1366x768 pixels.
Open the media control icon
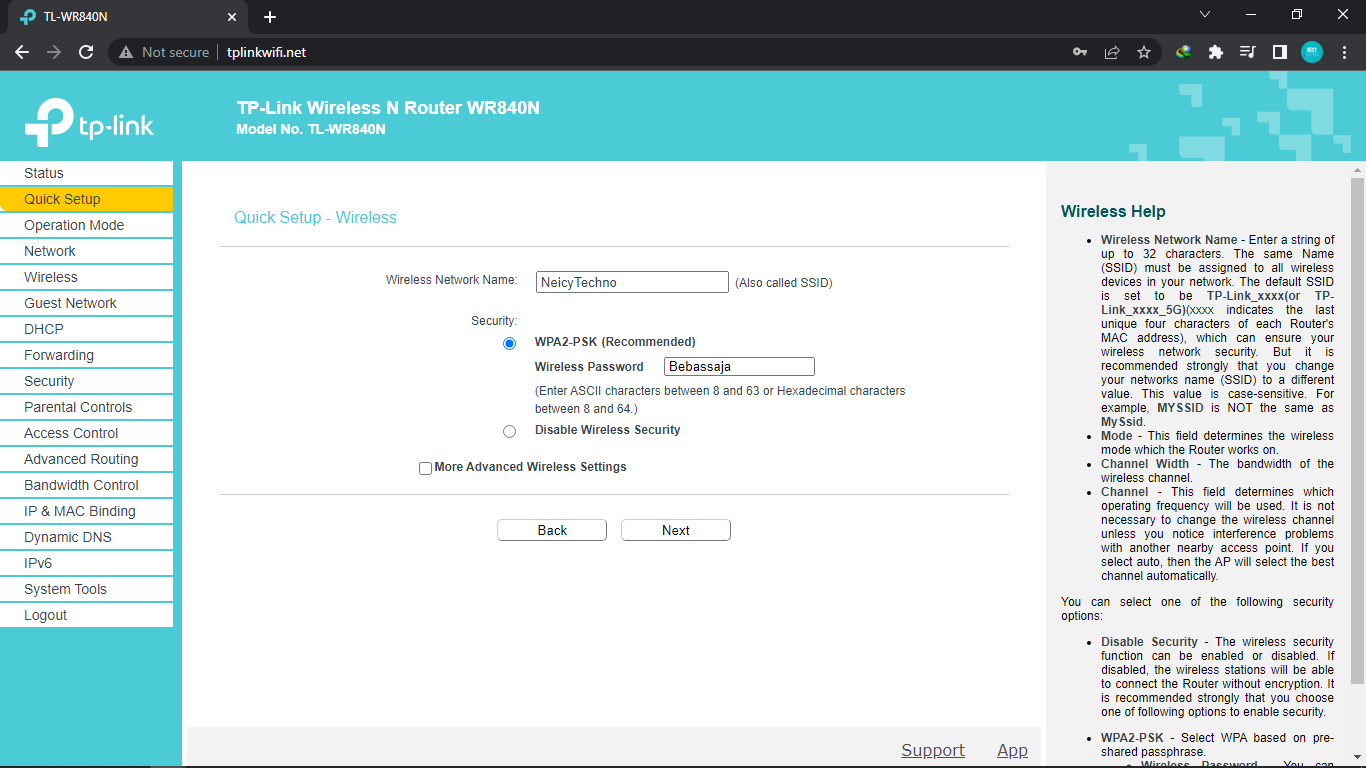coord(1247,52)
